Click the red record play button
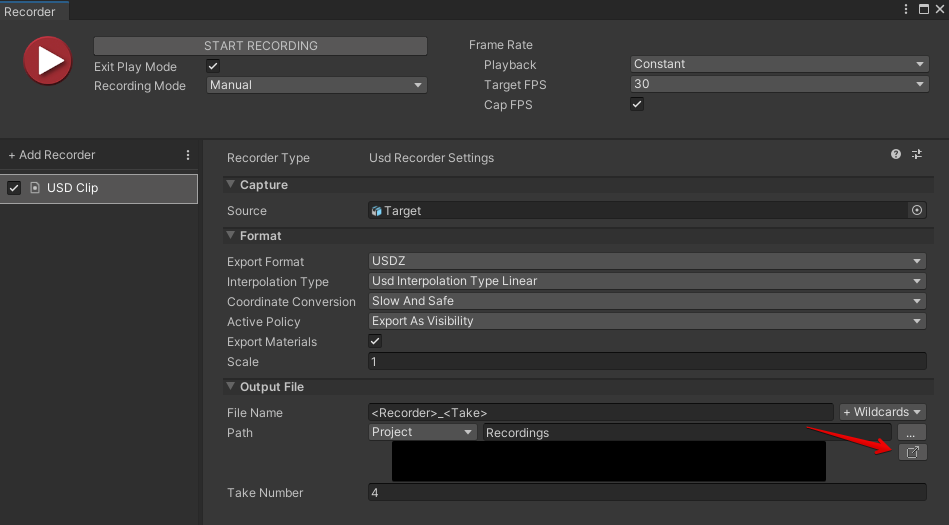This screenshot has height=525, width=949. (48, 61)
